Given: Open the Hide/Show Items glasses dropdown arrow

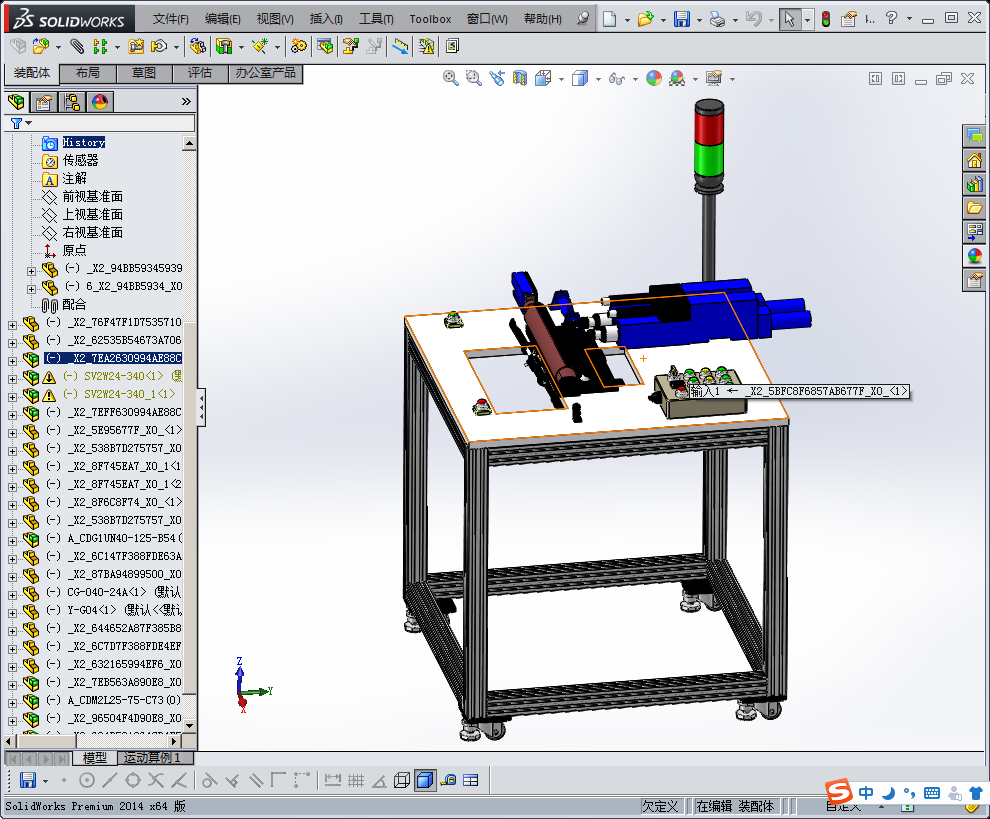Looking at the screenshot, I should click(x=635, y=79).
